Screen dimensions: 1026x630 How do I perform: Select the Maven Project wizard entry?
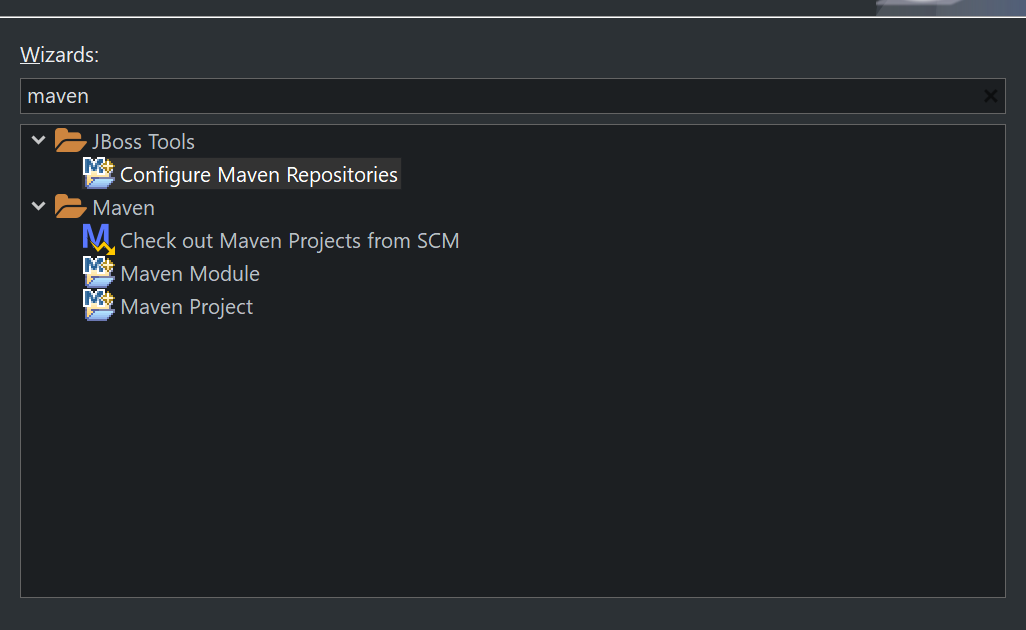click(187, 306)
